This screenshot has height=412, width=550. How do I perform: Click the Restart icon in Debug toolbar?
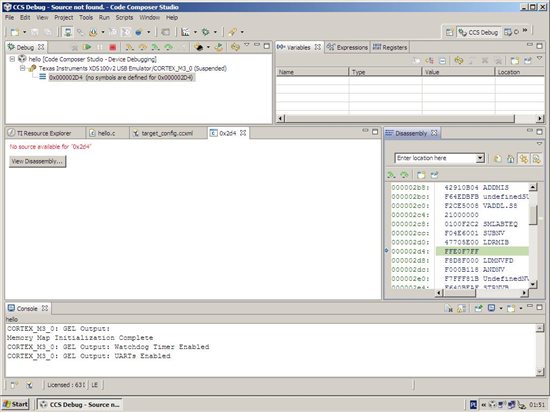[x=219, y=47]
